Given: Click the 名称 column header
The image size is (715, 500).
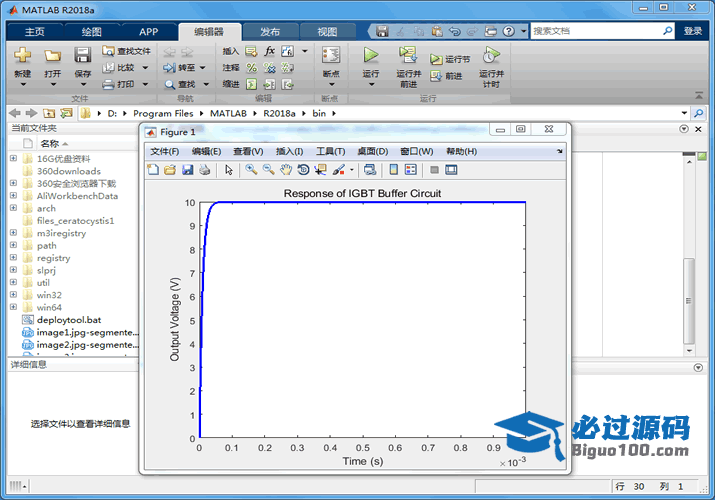Looking at the screenshot, I should [x=50, y=144].
